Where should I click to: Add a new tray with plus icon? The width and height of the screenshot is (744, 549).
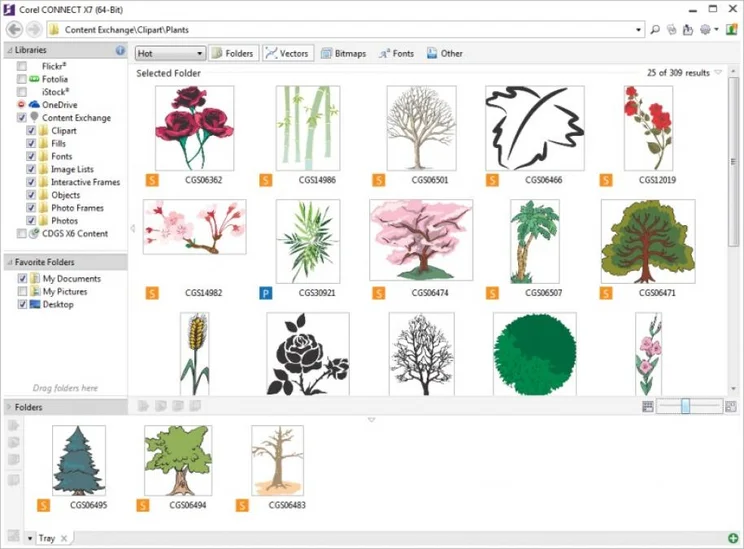pyautogui.click(x=733, y=539)
